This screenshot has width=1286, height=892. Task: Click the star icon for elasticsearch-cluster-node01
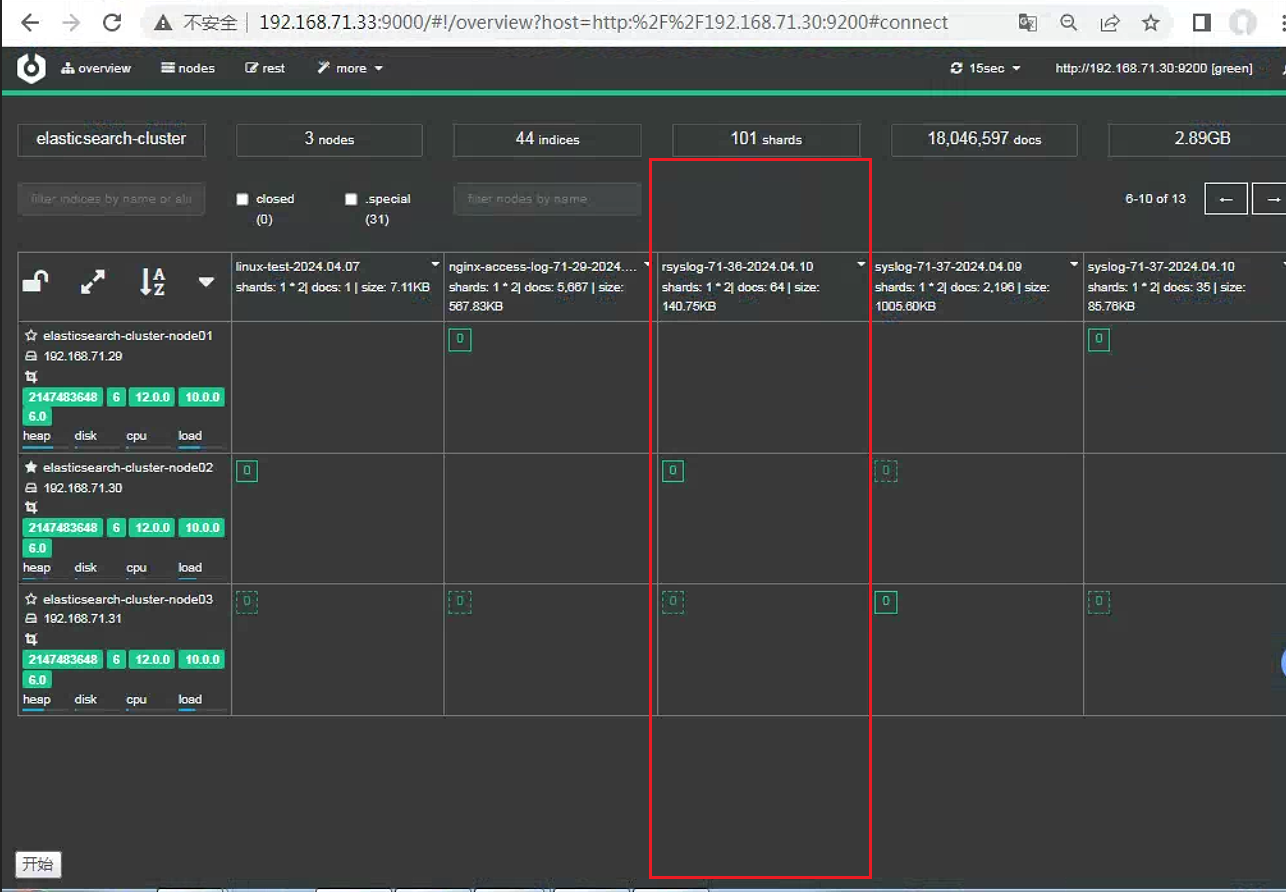pyautogui.click(x=31, y=336)
